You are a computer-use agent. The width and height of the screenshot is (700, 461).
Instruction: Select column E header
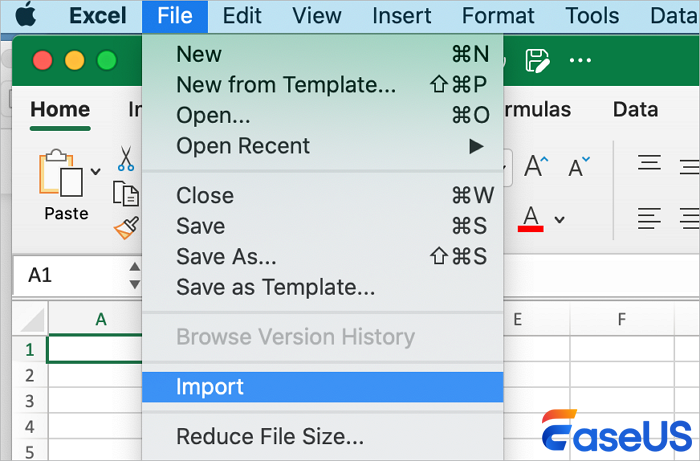pos(537,319)
